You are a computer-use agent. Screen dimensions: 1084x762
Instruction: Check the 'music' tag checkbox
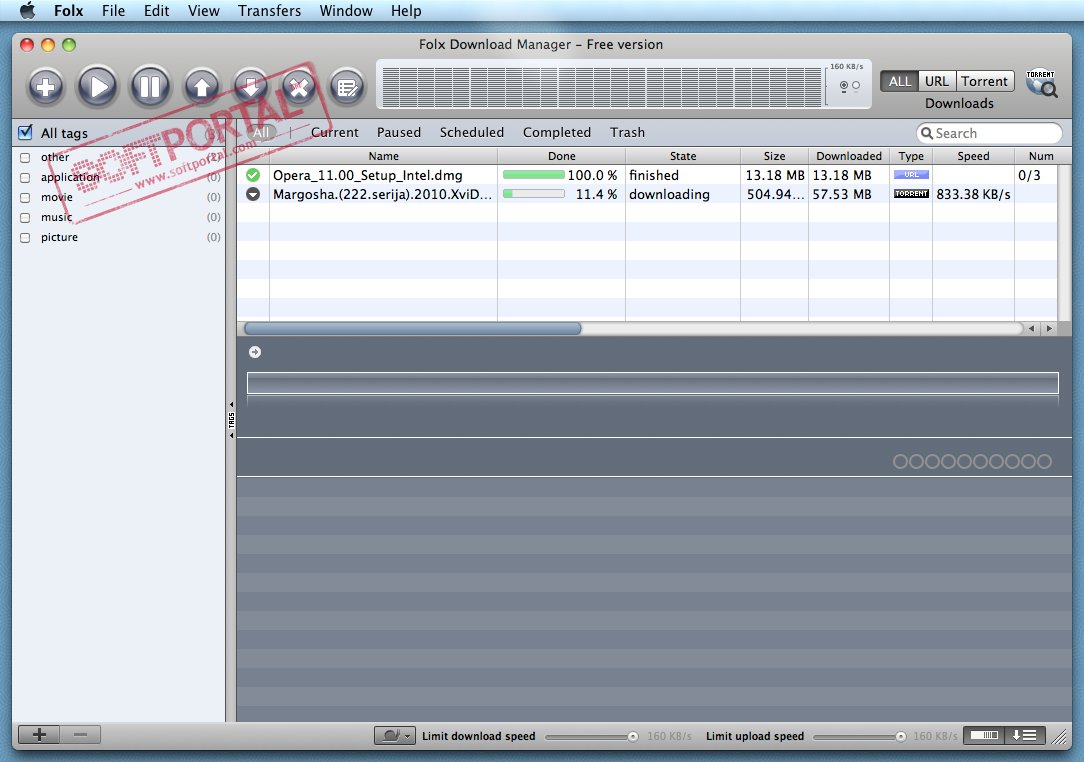tap(25, 218)
